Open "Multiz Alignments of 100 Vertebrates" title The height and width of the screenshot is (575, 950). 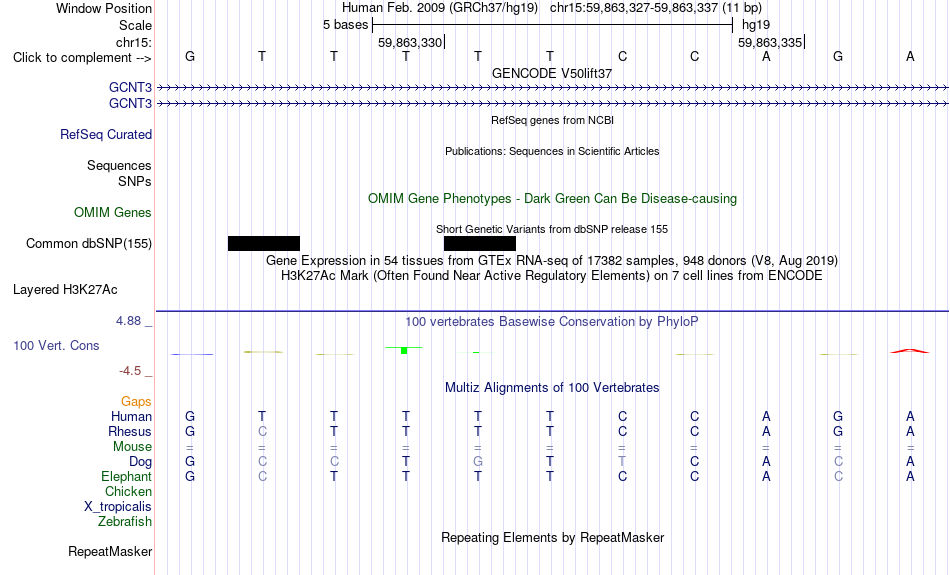552,388
